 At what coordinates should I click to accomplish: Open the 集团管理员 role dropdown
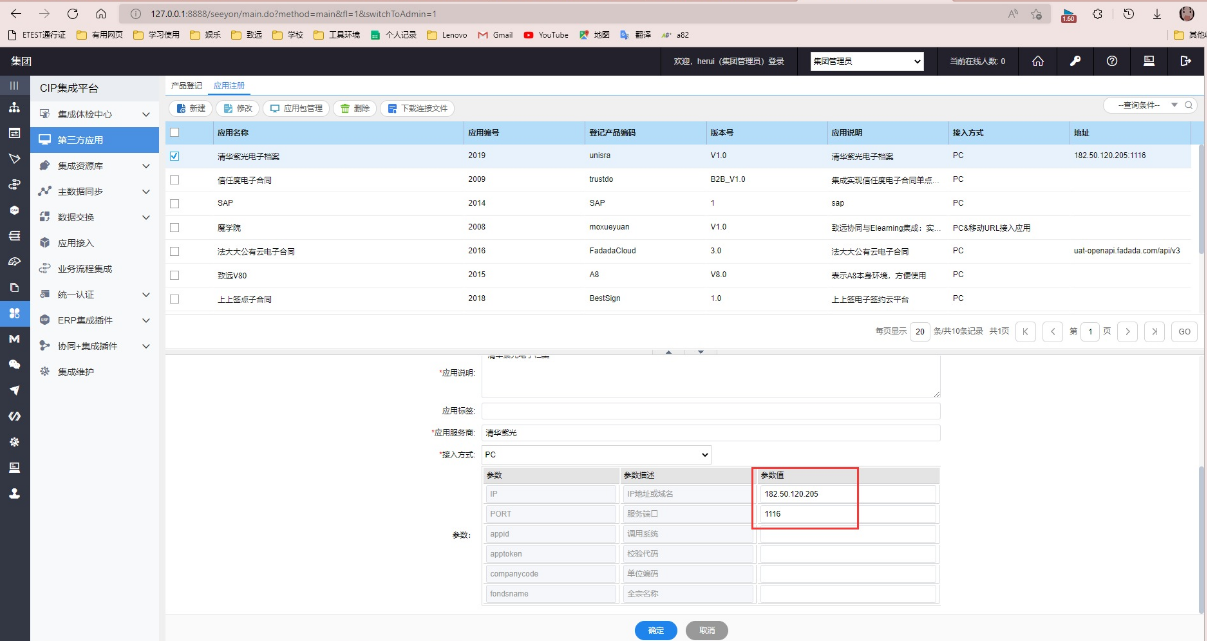(x=866, y=62)
